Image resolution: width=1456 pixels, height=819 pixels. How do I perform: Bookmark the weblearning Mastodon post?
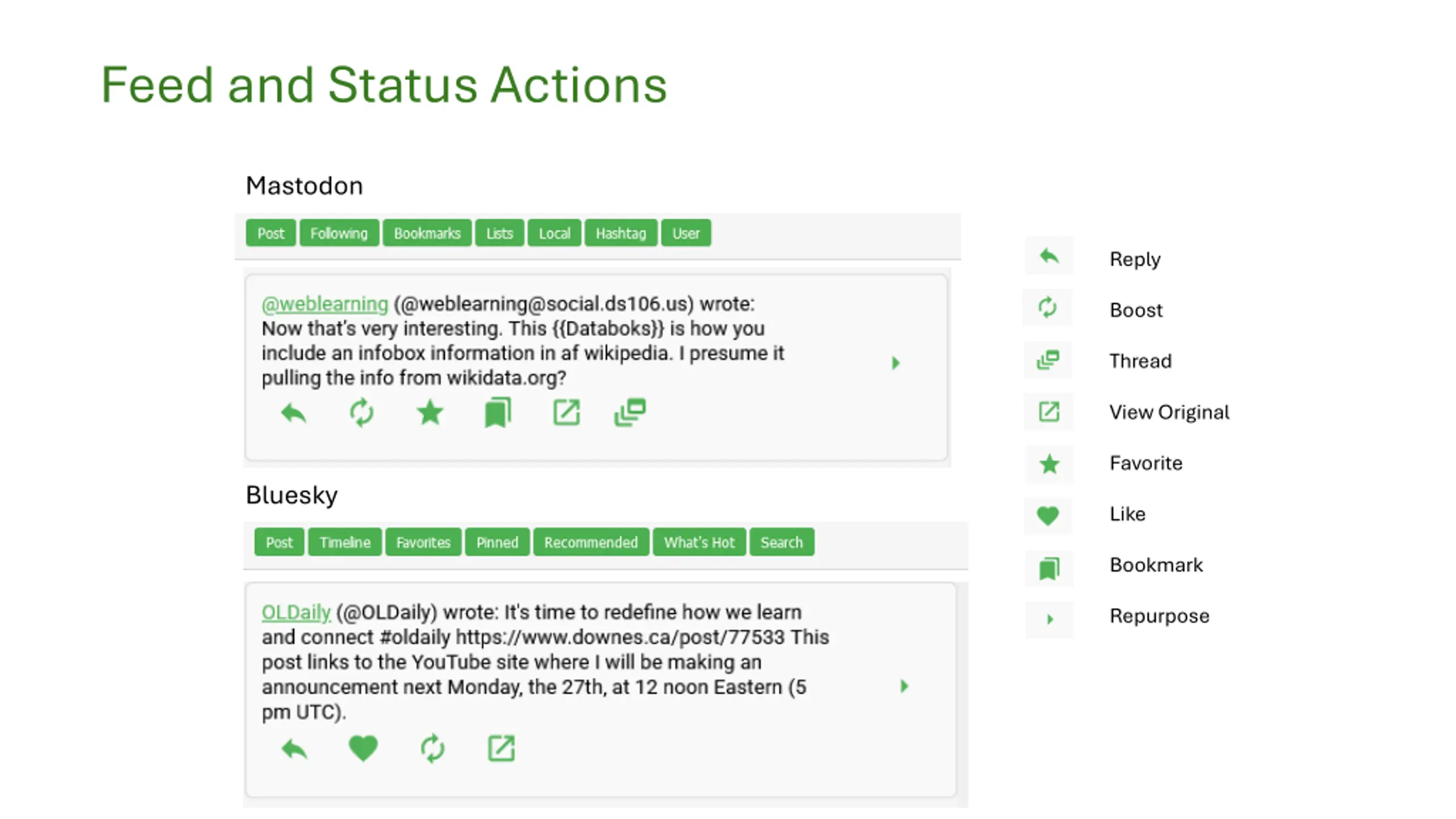point(498,412)
